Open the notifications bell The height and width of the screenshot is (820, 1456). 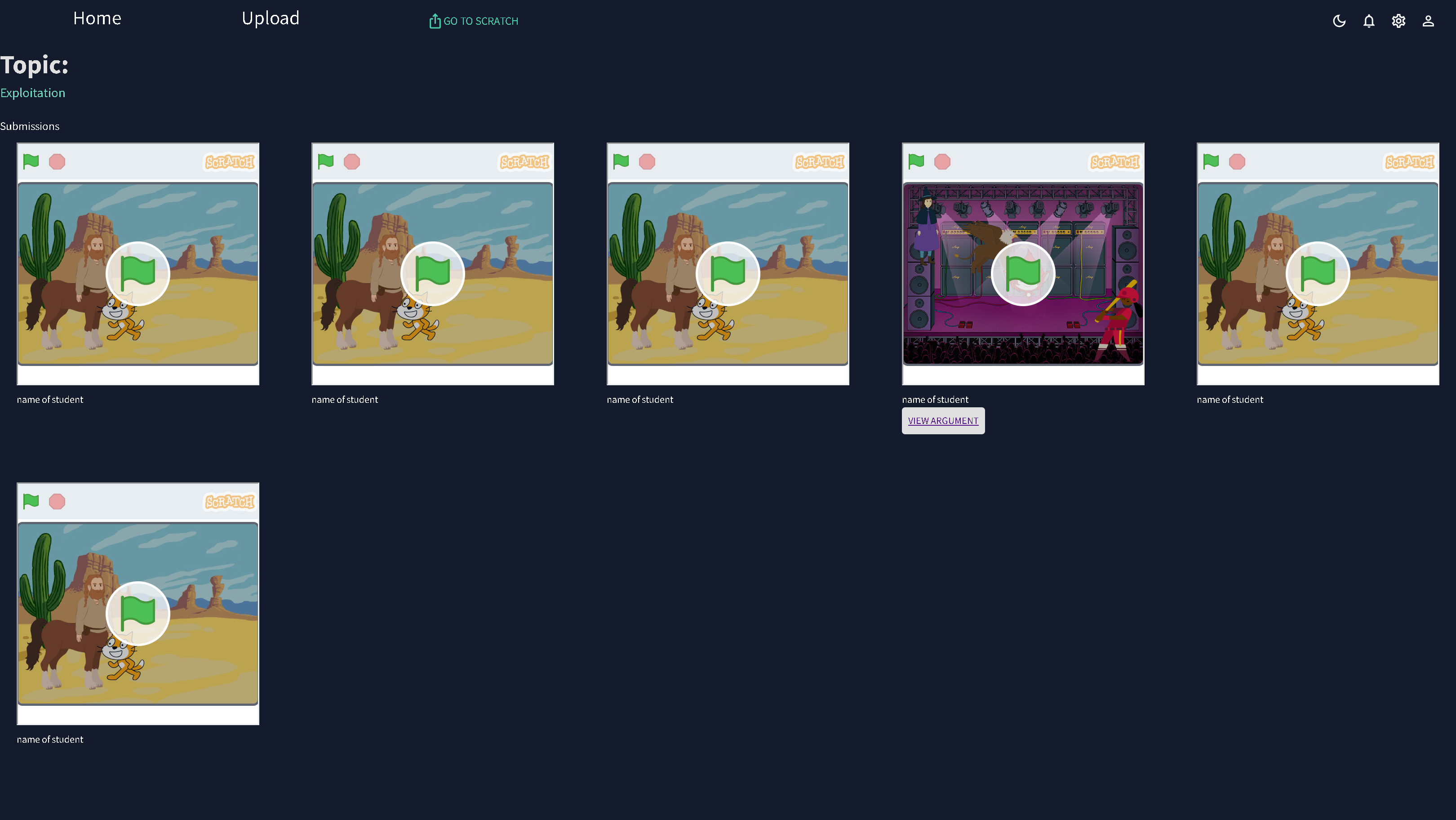click(x=1368, y=21)
